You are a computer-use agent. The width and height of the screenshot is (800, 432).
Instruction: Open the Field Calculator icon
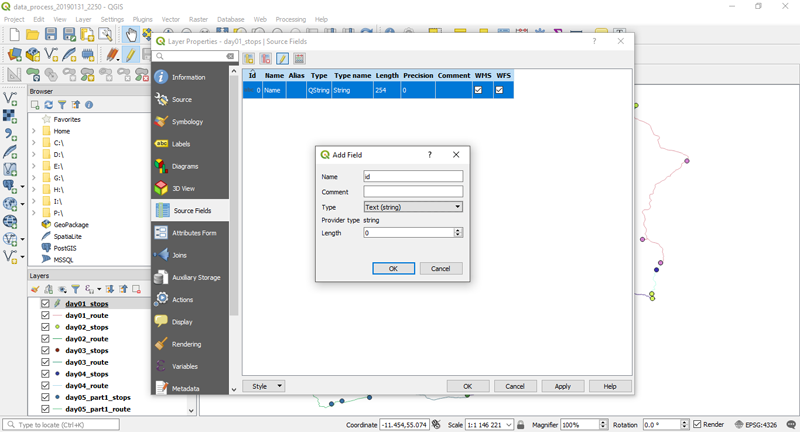(299, 59)
